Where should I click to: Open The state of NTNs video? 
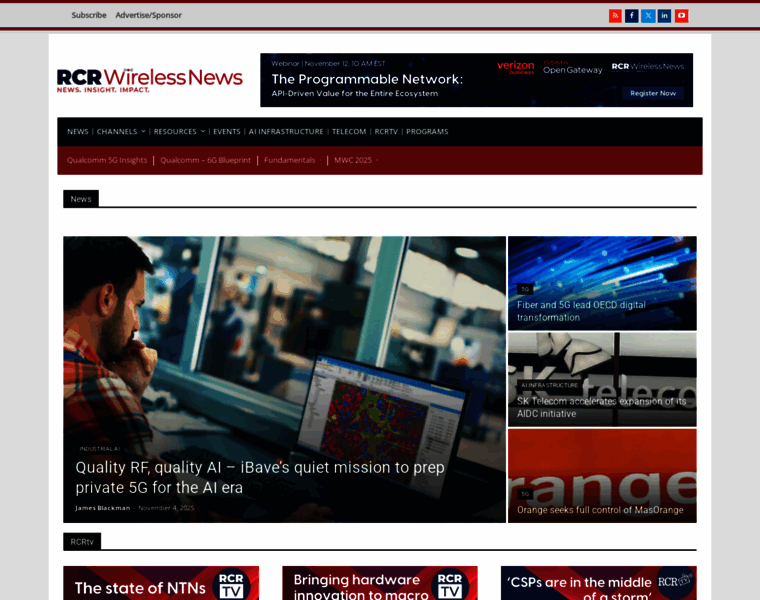(161, 583)
